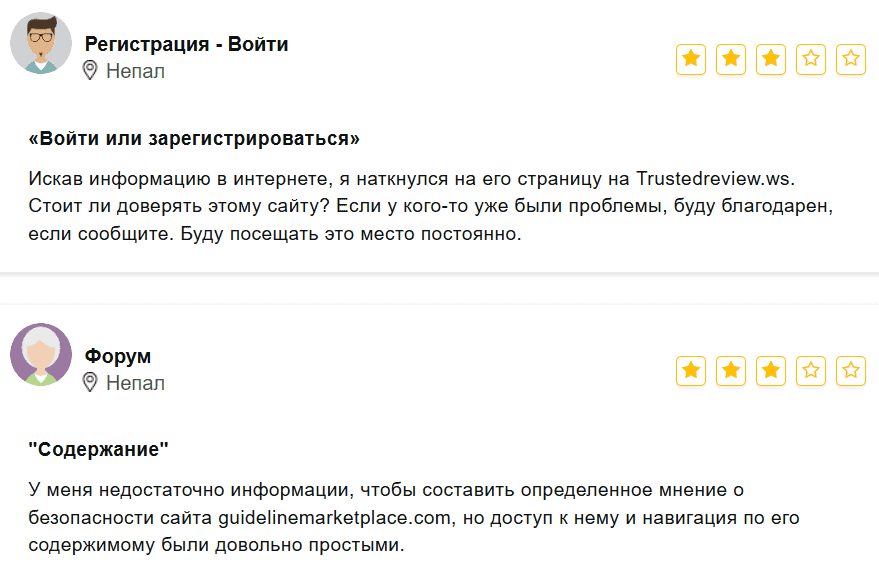Screen dimensions: 879x580
Task: Toggle the second filled star in the top rating
Action: 730,59
